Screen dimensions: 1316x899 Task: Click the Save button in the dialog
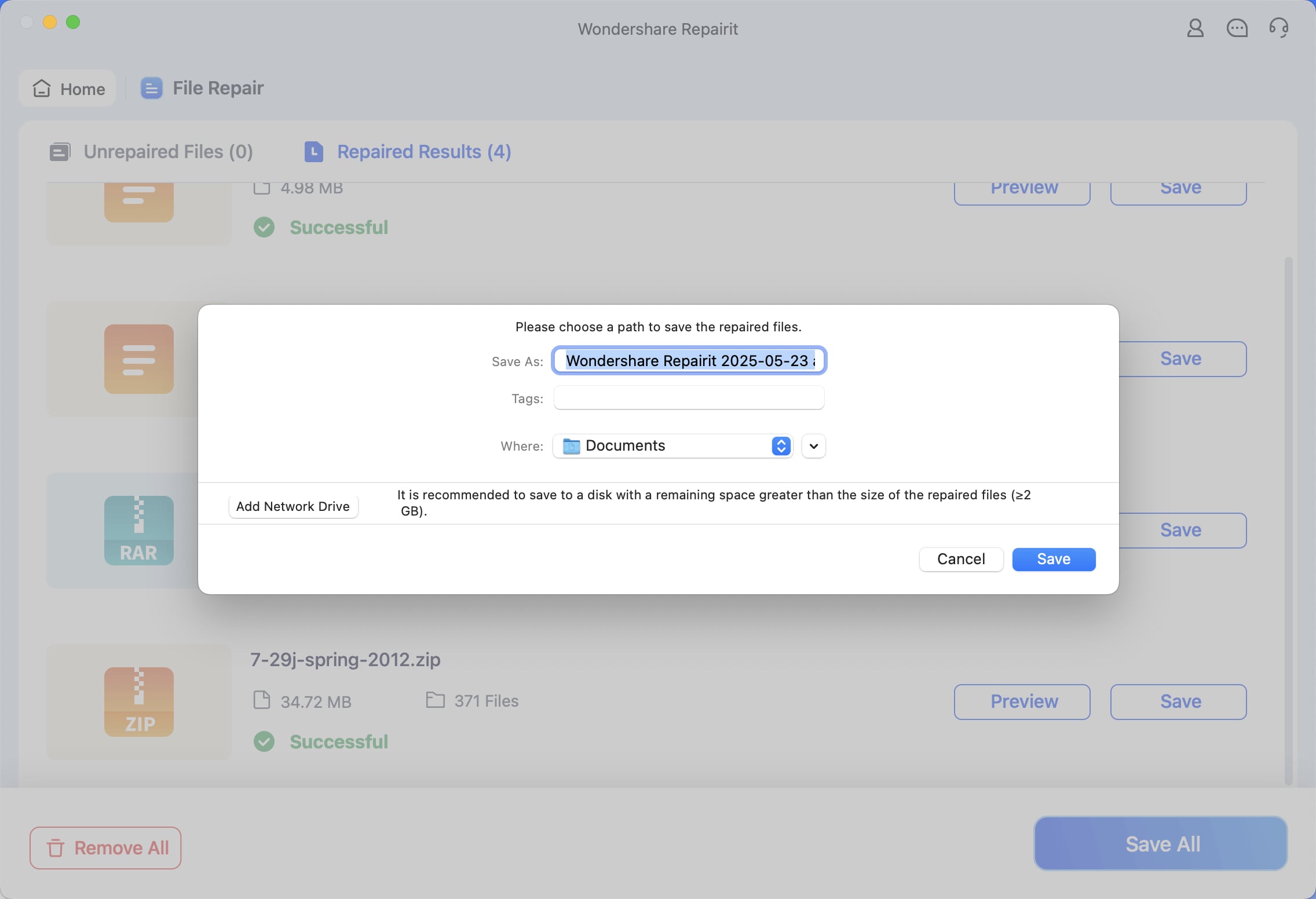tap(1054, 559)
